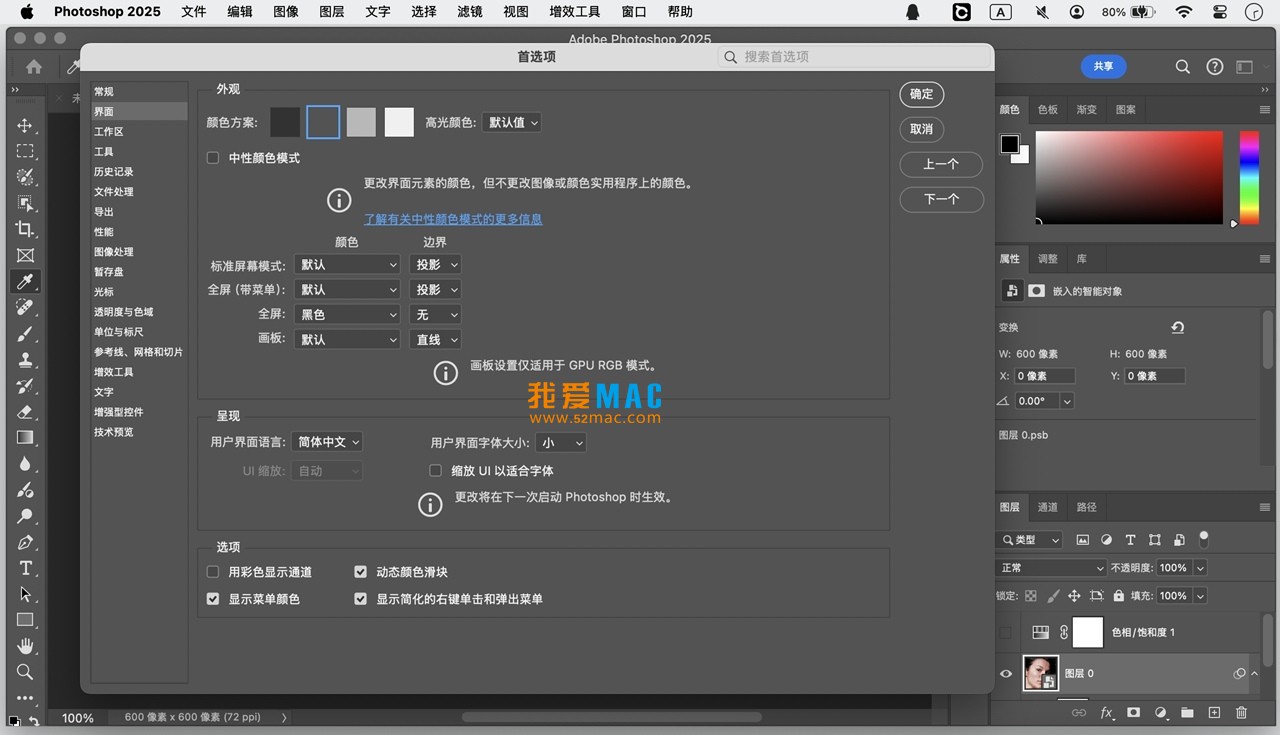Switch to the Channels panel tab

click(x=1047, y=507)
